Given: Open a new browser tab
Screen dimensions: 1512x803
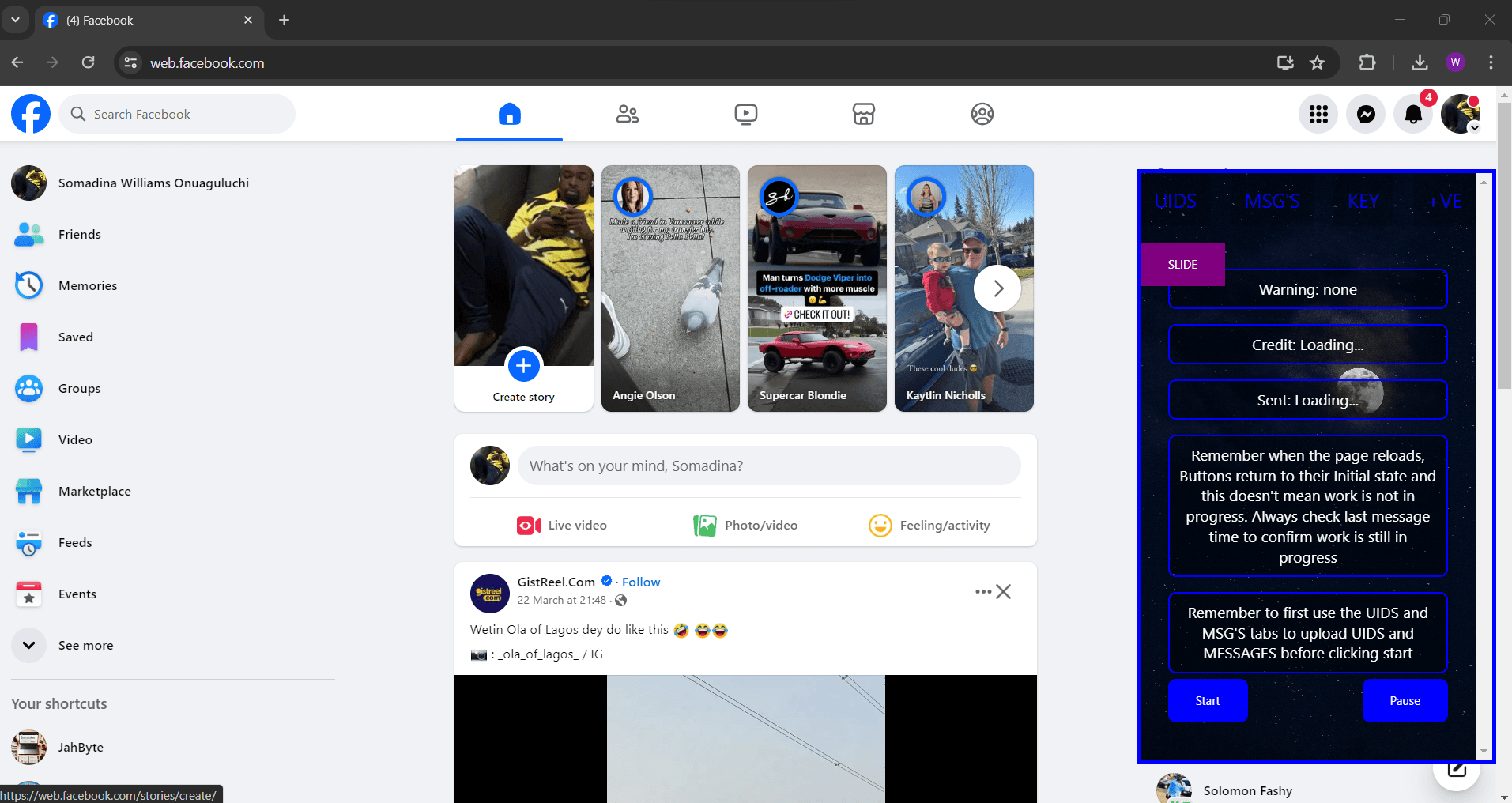Looking at the screenshot, I should [285, 20].
